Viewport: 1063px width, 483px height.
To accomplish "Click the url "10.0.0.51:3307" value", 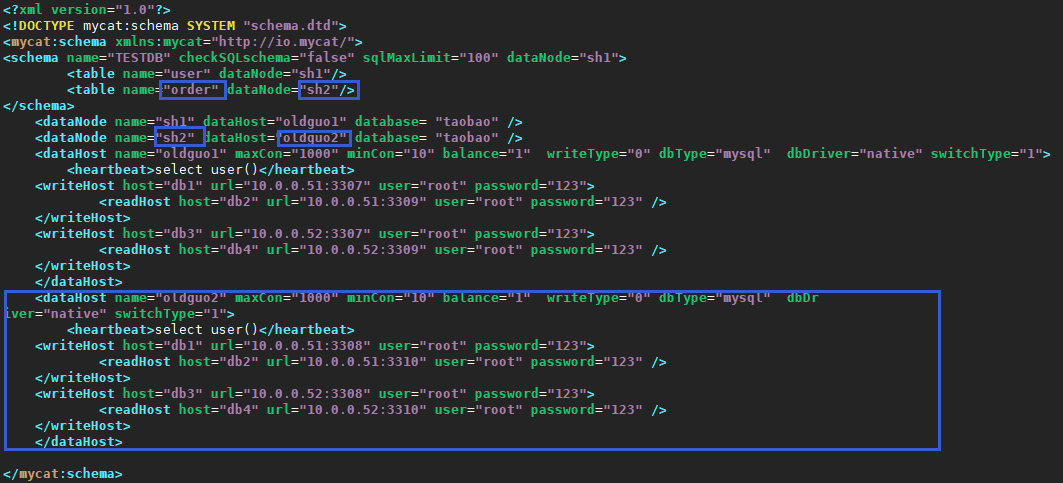I will point(307,186).
